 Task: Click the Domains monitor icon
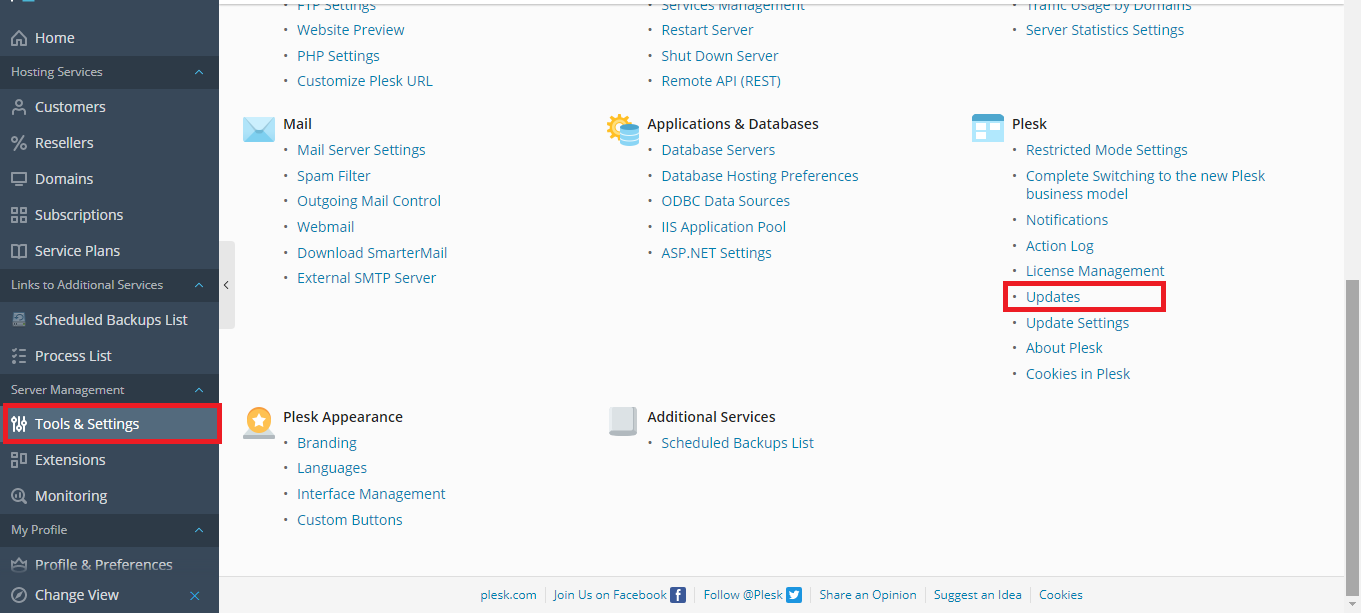[18, 179]
